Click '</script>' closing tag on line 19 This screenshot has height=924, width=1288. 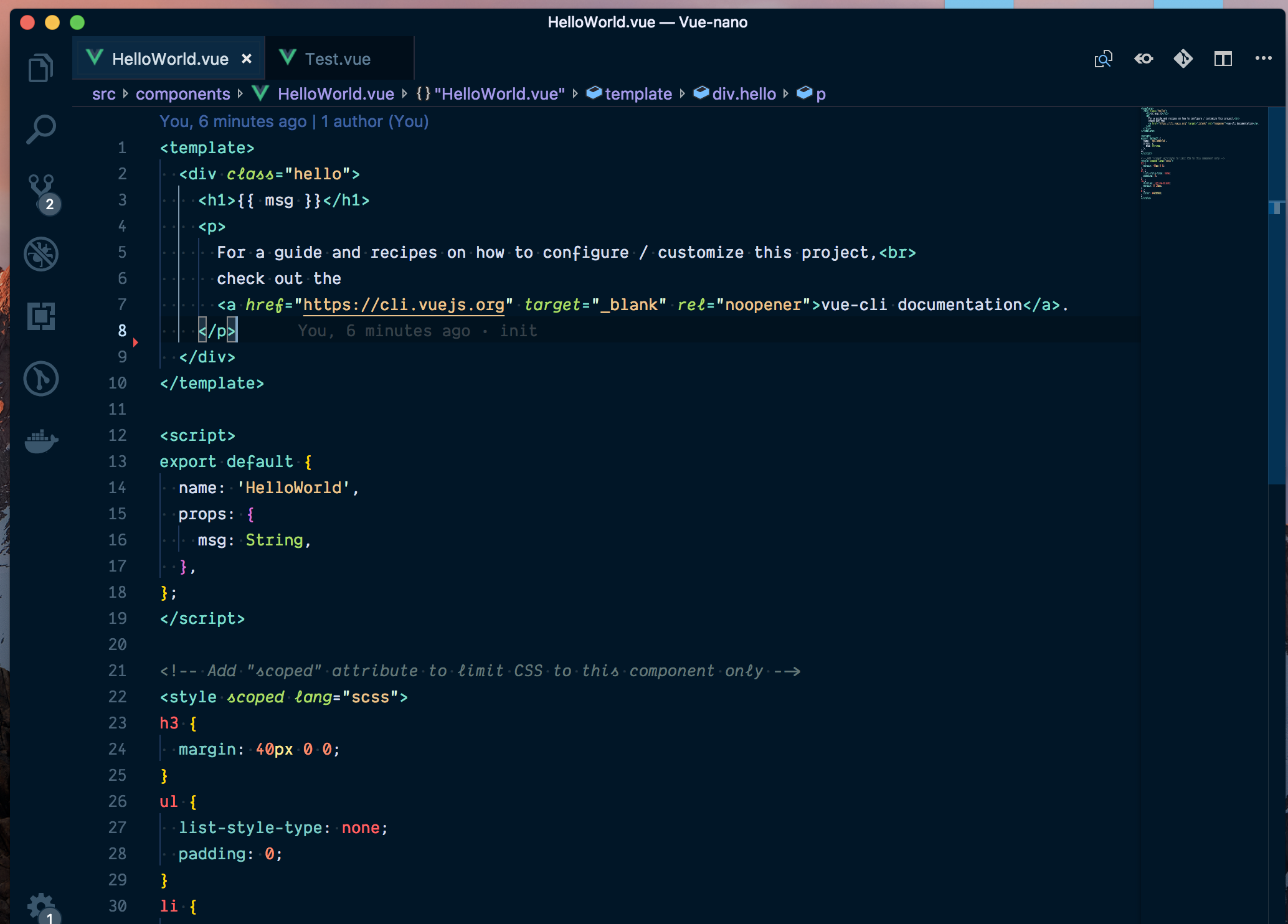[x=202, y=618]
